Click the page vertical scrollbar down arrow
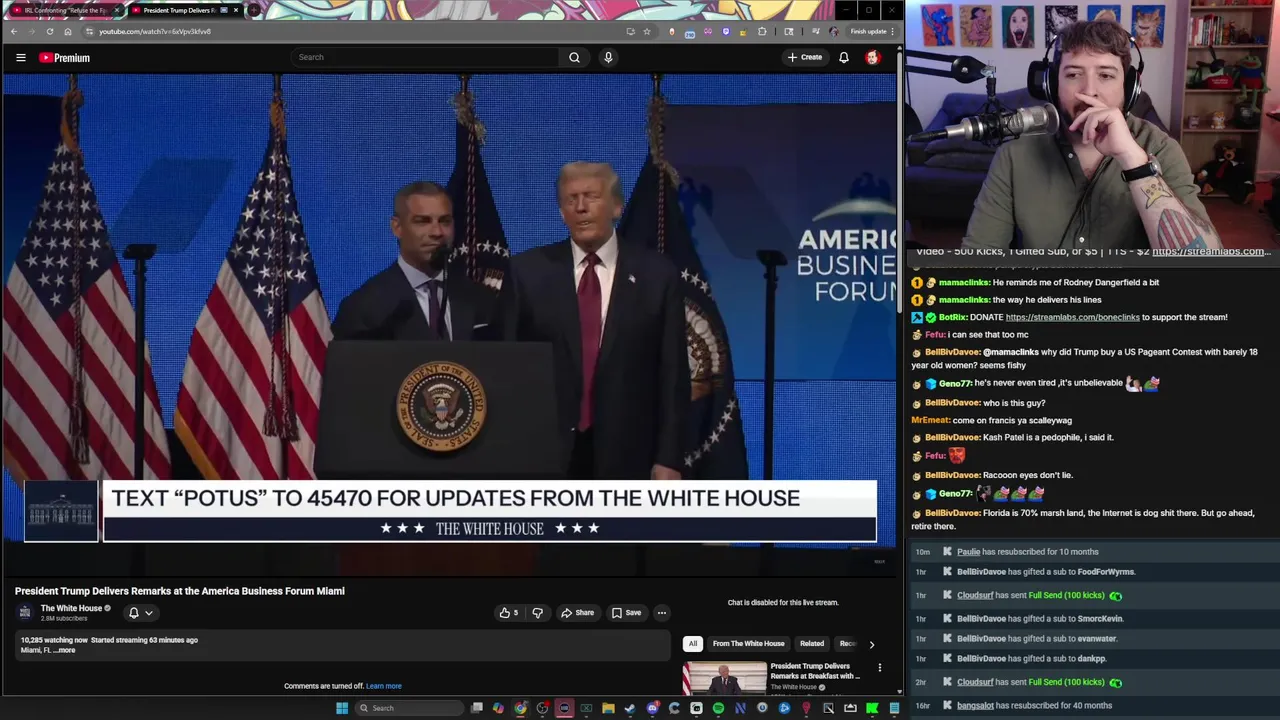The height and width of the screenshot is (720, 1280). pos(899,691)
